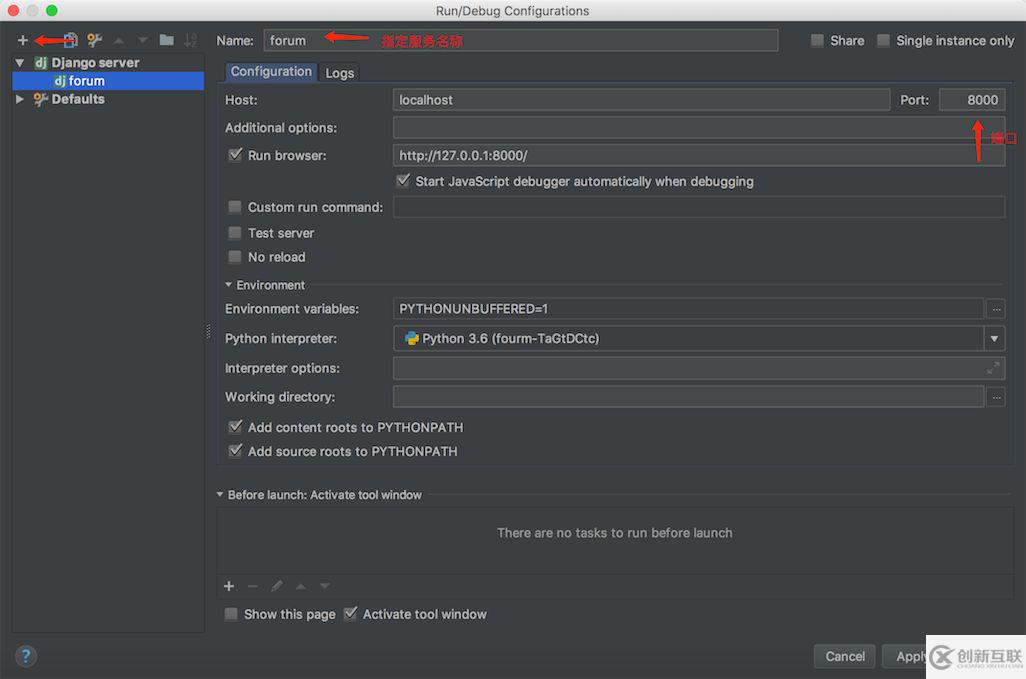Open the help question mark button
This screenshot has height=679, width=1026.
tap(26, 656)
